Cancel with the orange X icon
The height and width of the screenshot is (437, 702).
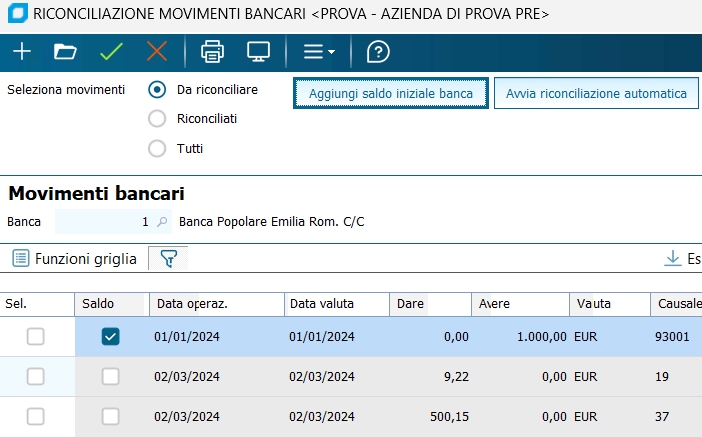click(157, 51)
